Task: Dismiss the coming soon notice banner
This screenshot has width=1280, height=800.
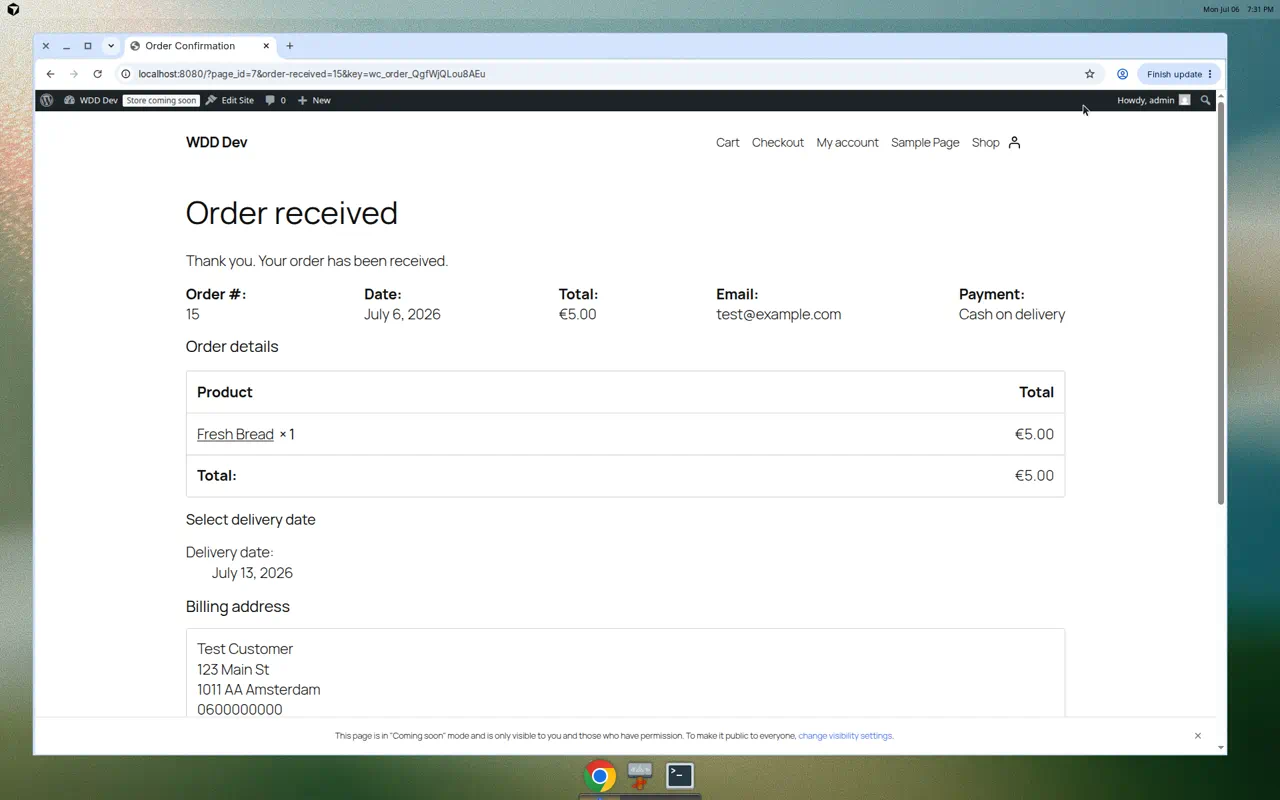Action: coord(1197,736)
